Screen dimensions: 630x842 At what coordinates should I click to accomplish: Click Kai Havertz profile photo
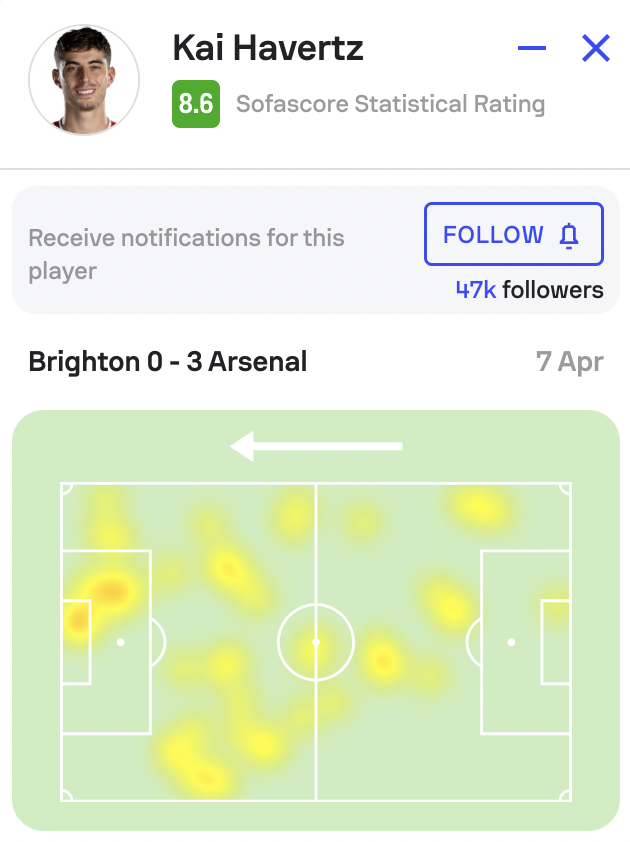84,79
